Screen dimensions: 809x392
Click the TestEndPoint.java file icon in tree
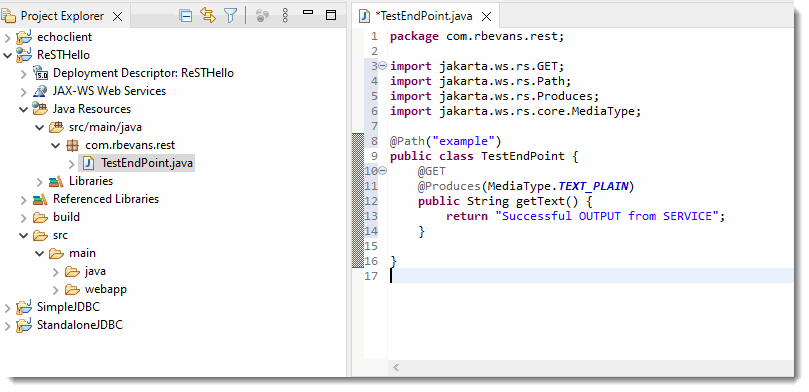[x=89, y=164]
